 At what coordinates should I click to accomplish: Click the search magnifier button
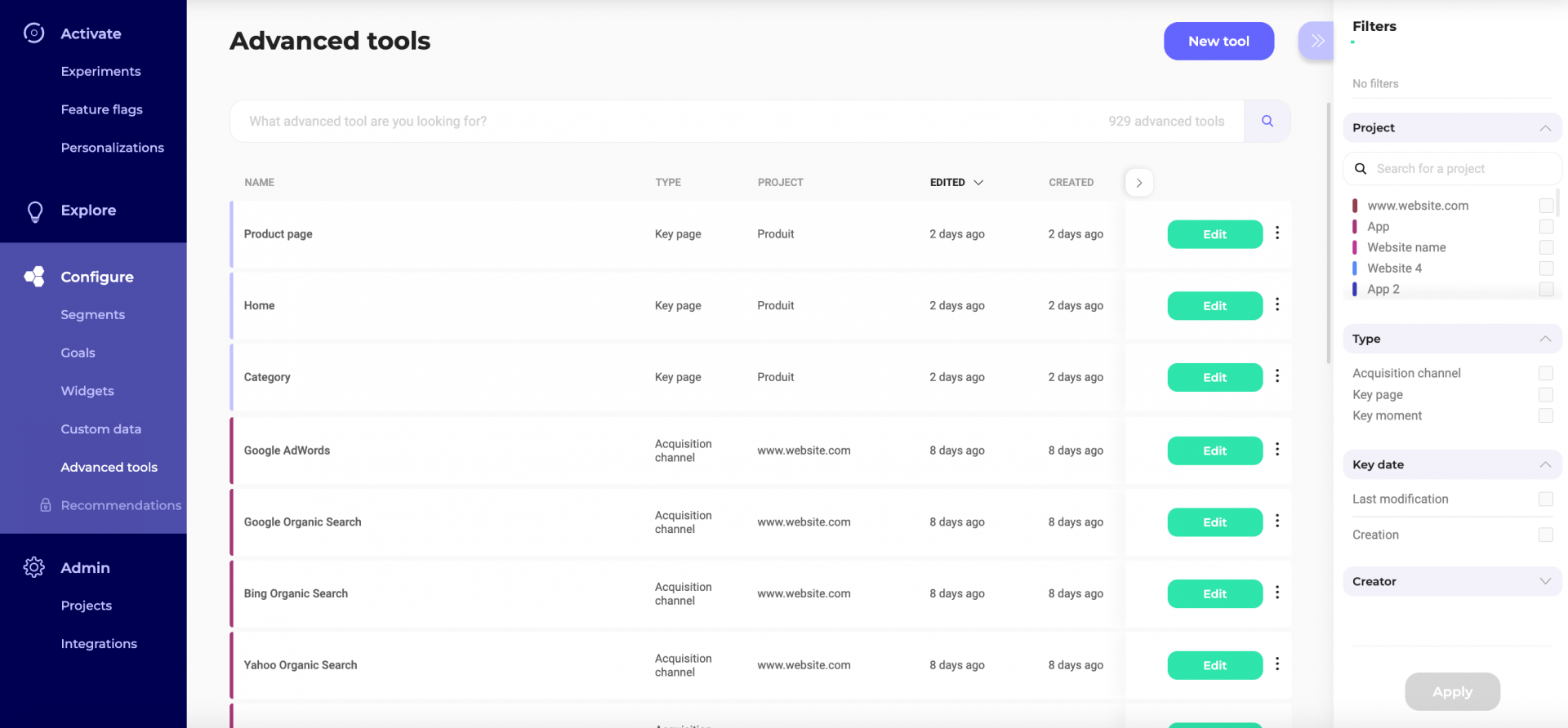(1267, 121)
